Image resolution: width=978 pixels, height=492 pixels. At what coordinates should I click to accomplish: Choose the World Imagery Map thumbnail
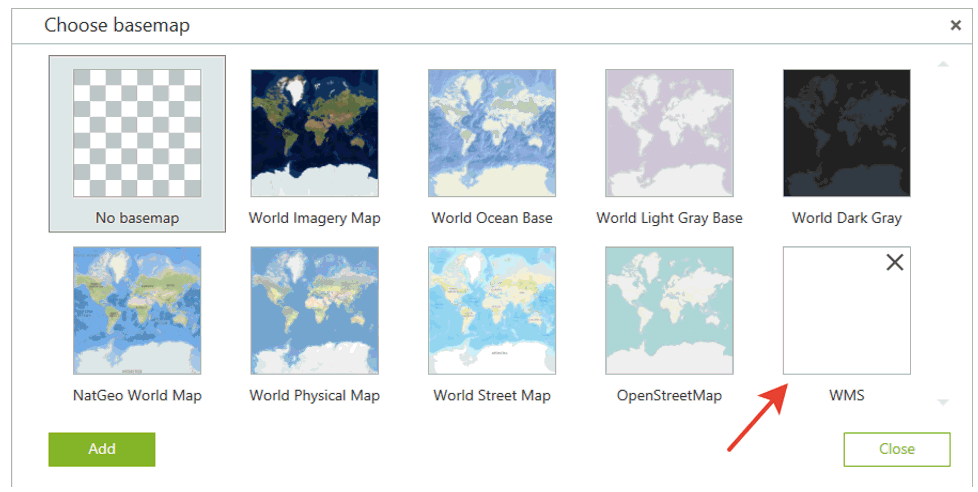[314, 133]
